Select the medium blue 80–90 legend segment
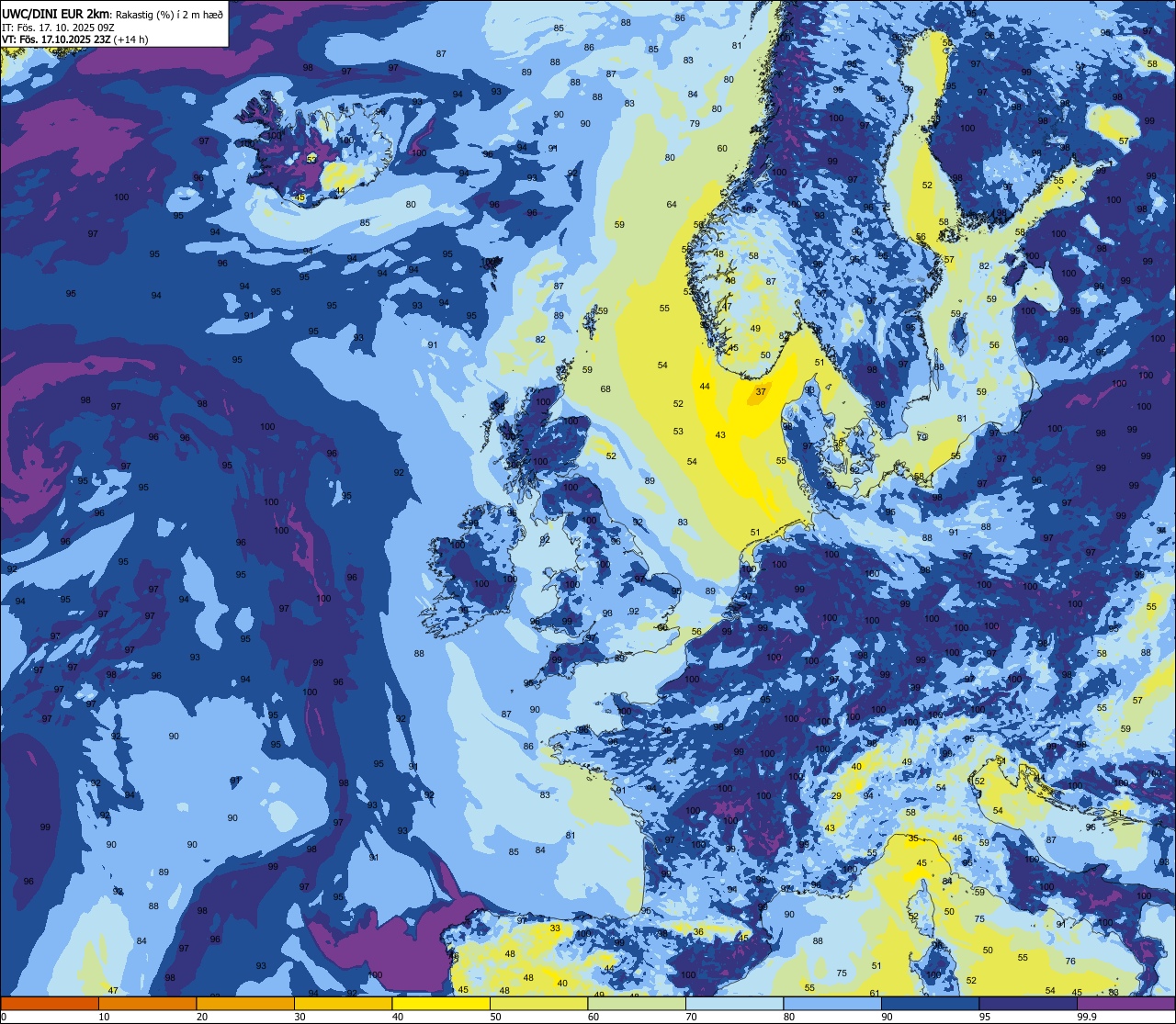1176x1024 pixels. click(x=832, y=1003)
